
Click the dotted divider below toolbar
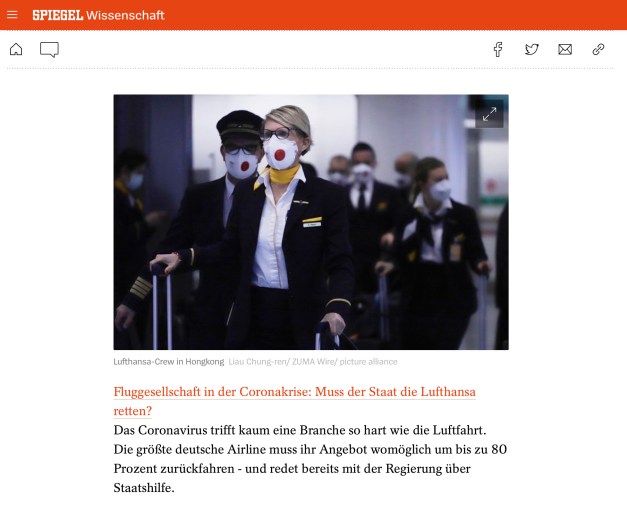(x=310, y=68)
